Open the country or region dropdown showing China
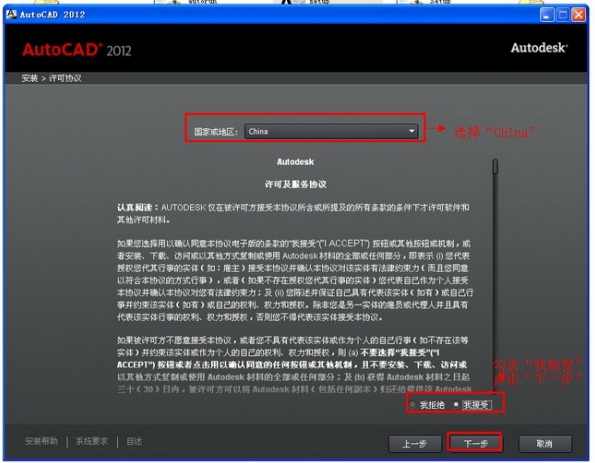595x463 pixels. (331, 131)
